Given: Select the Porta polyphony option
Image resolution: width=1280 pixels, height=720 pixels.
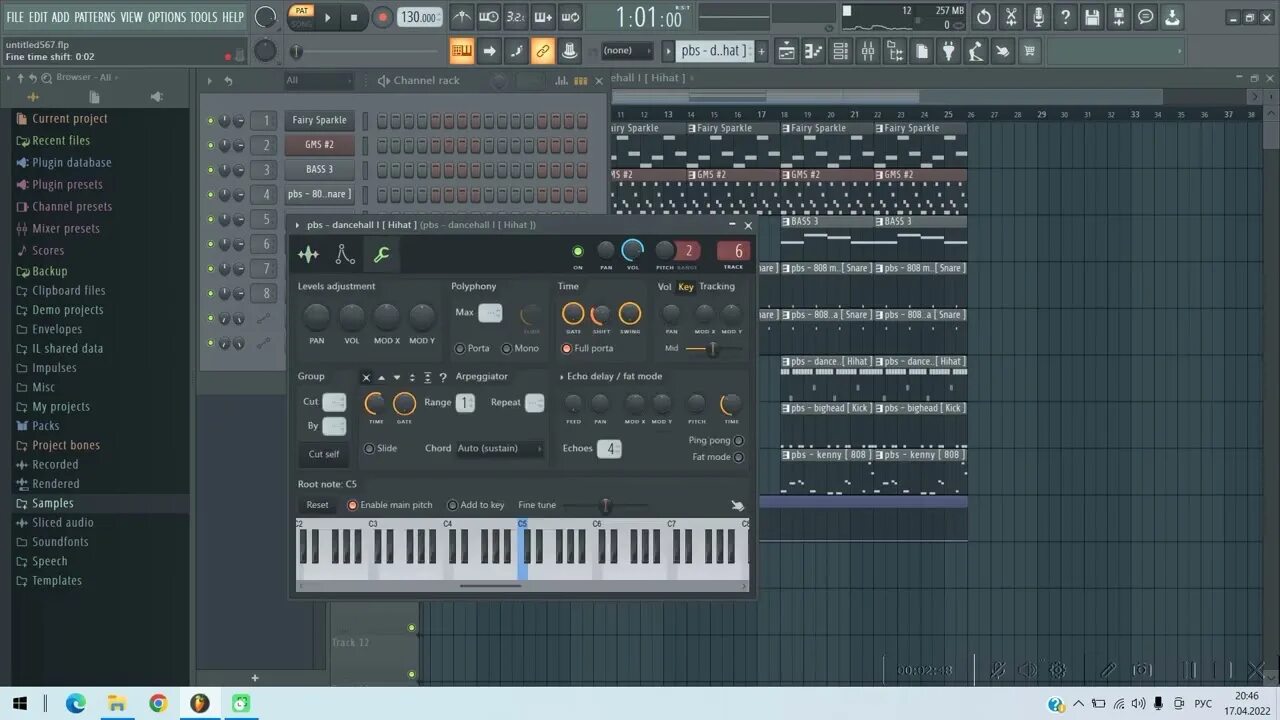Looking at the screenshot, I should pyautogui.click(x=473, y=348).
